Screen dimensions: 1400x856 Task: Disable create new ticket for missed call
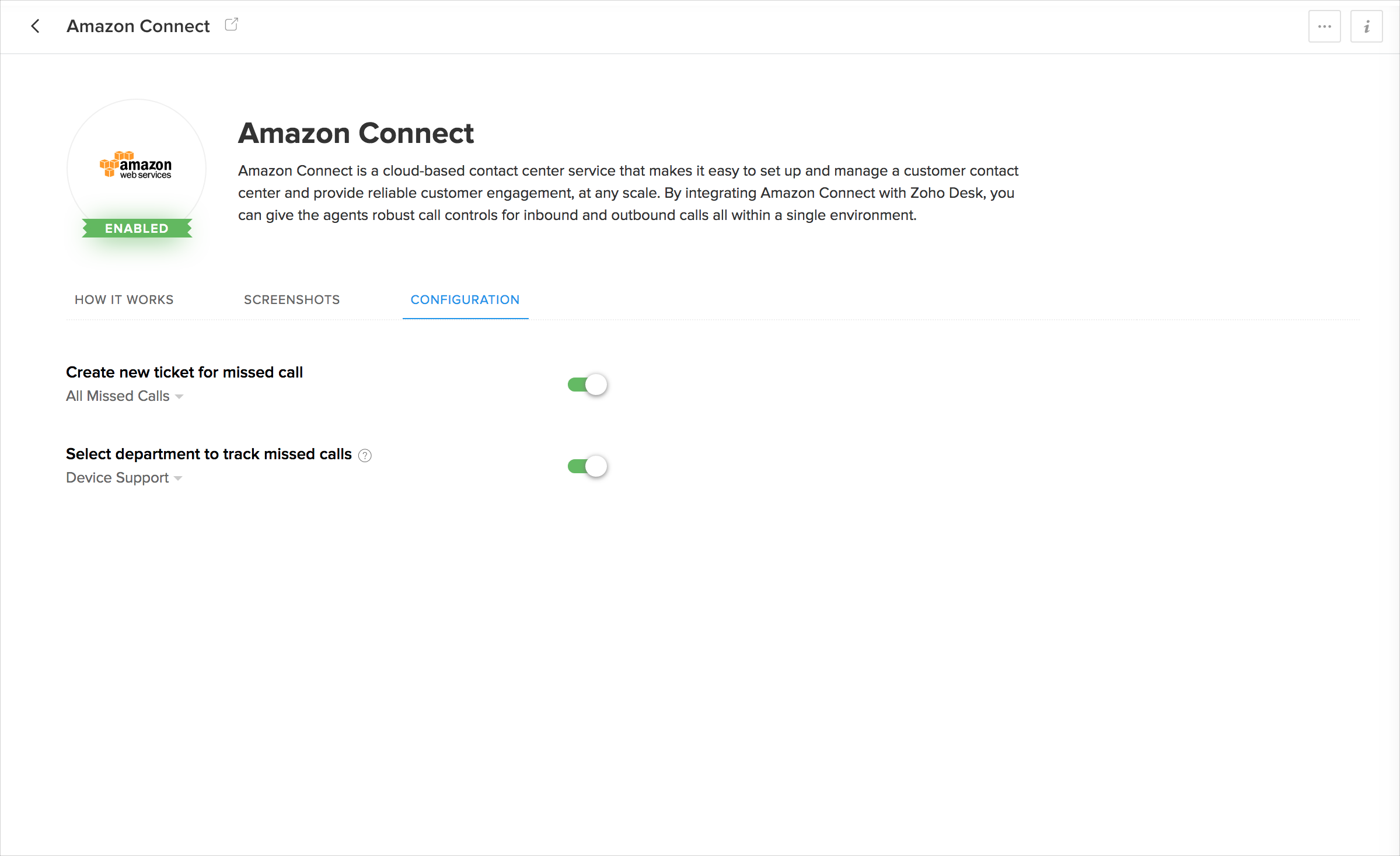[588, 385]
